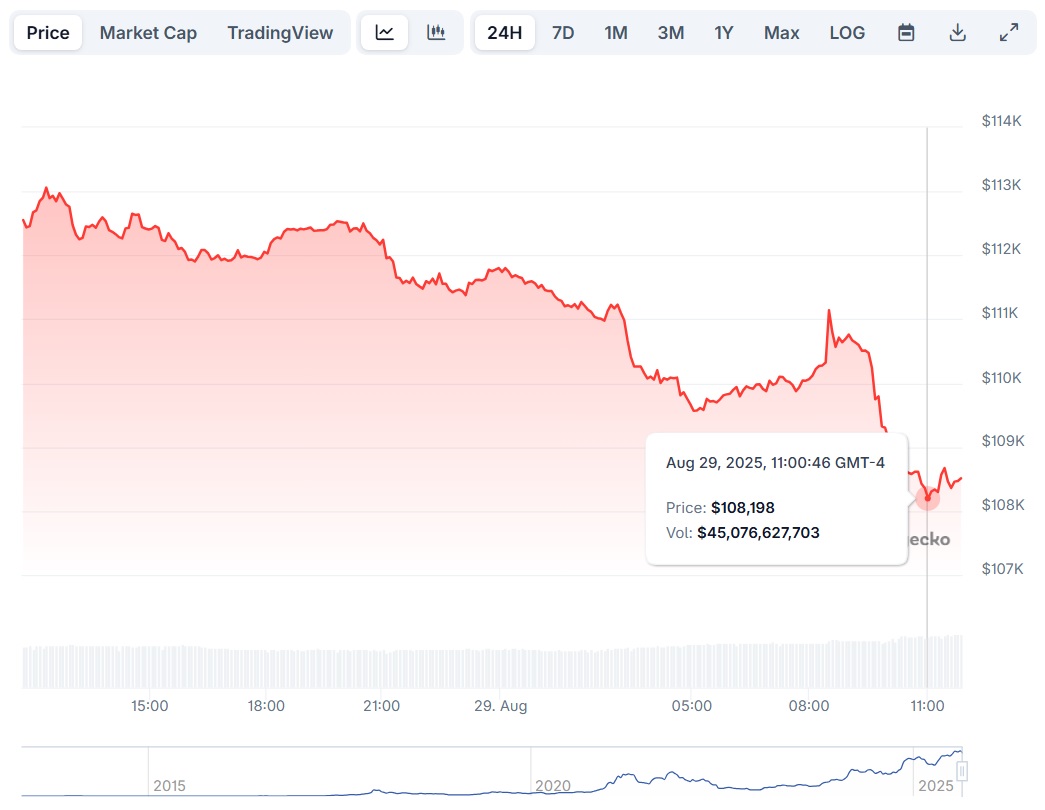Open the calendar date range picker
The width and height of the screenshot is (1045, 810).
pyautogui.click(x=906, y=33)
